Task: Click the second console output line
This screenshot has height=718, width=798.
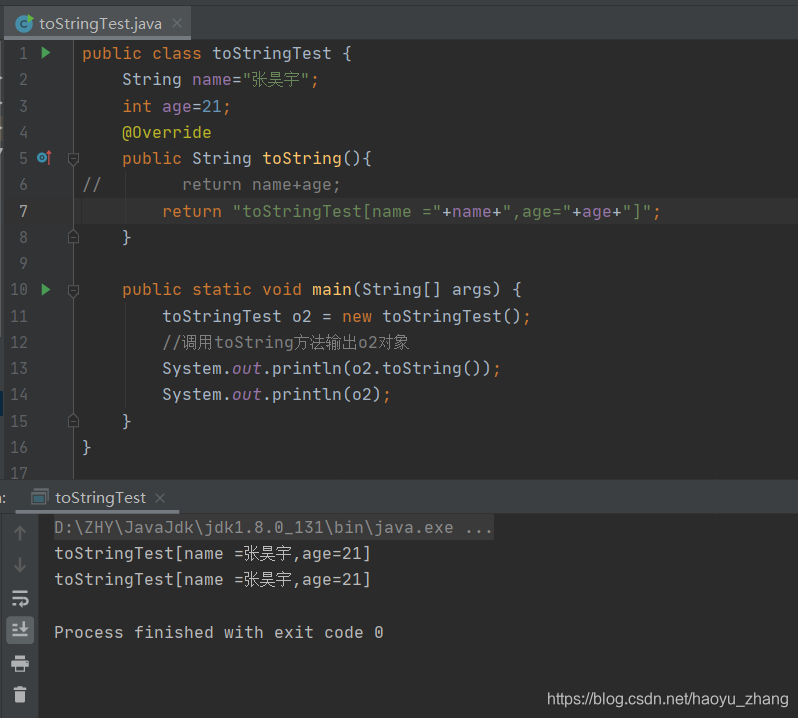Action: (x=213, y=580)
